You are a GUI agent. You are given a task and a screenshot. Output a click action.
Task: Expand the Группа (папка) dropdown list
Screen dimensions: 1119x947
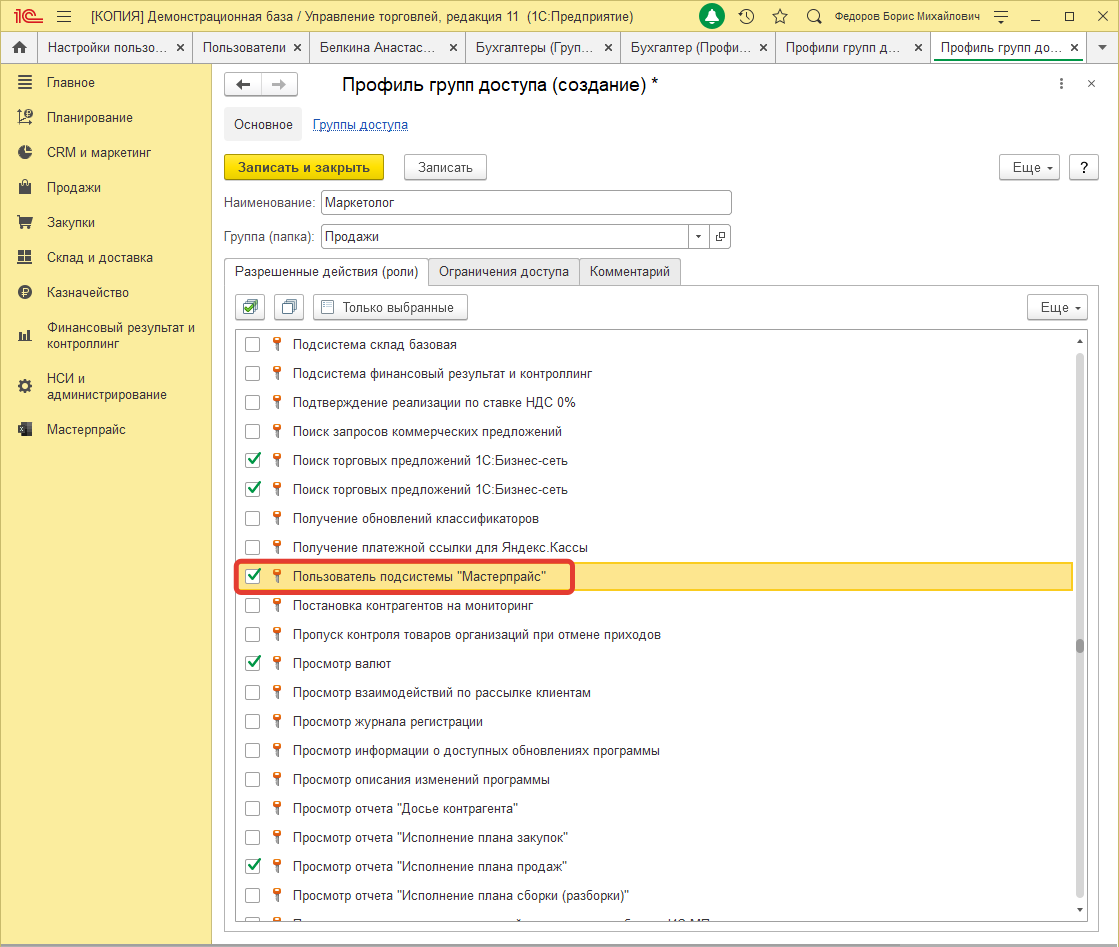[698, 237]
